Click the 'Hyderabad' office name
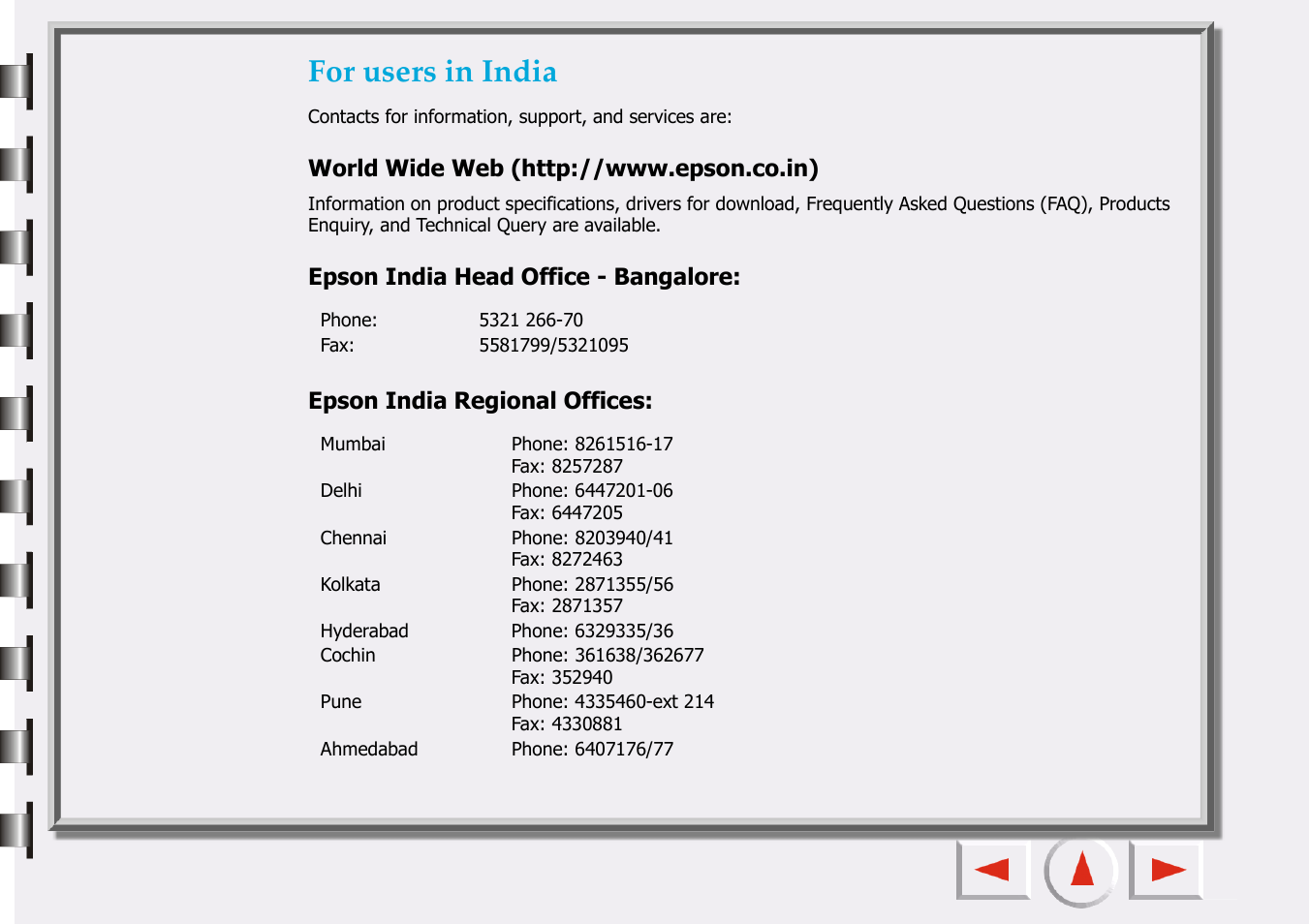The width and height of the screenshot is (1309, 924). [364, 631]
